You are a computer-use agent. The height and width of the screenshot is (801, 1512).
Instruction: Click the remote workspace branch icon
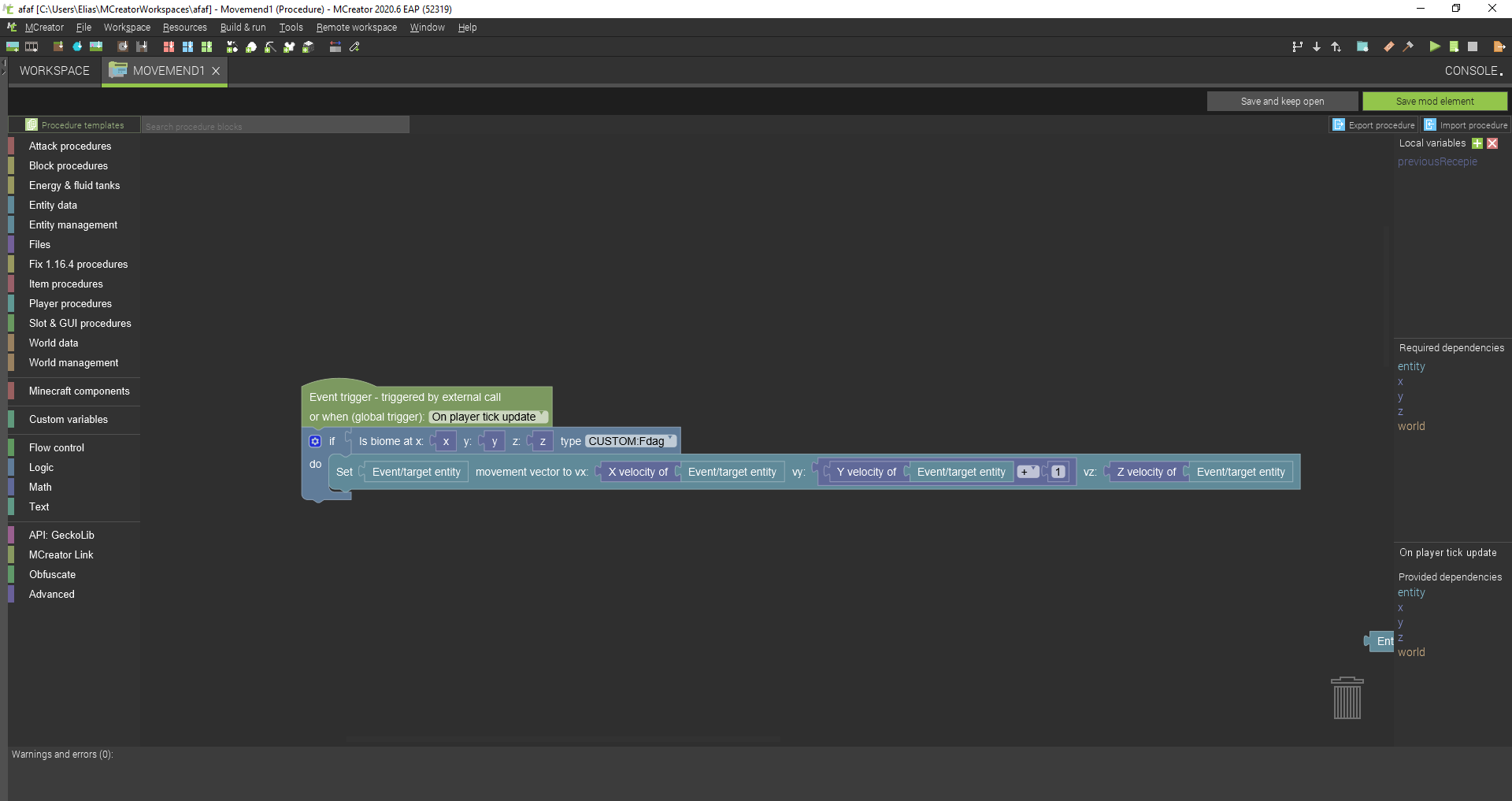pyautogui.click(x=1297, y=46)
